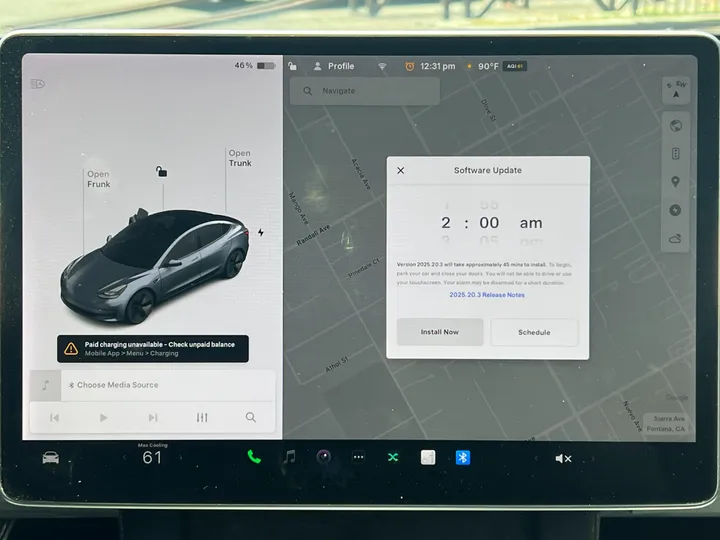Select the minutes value 00
720x540 pixels.
pyautogui.click(x=489, y=223)
